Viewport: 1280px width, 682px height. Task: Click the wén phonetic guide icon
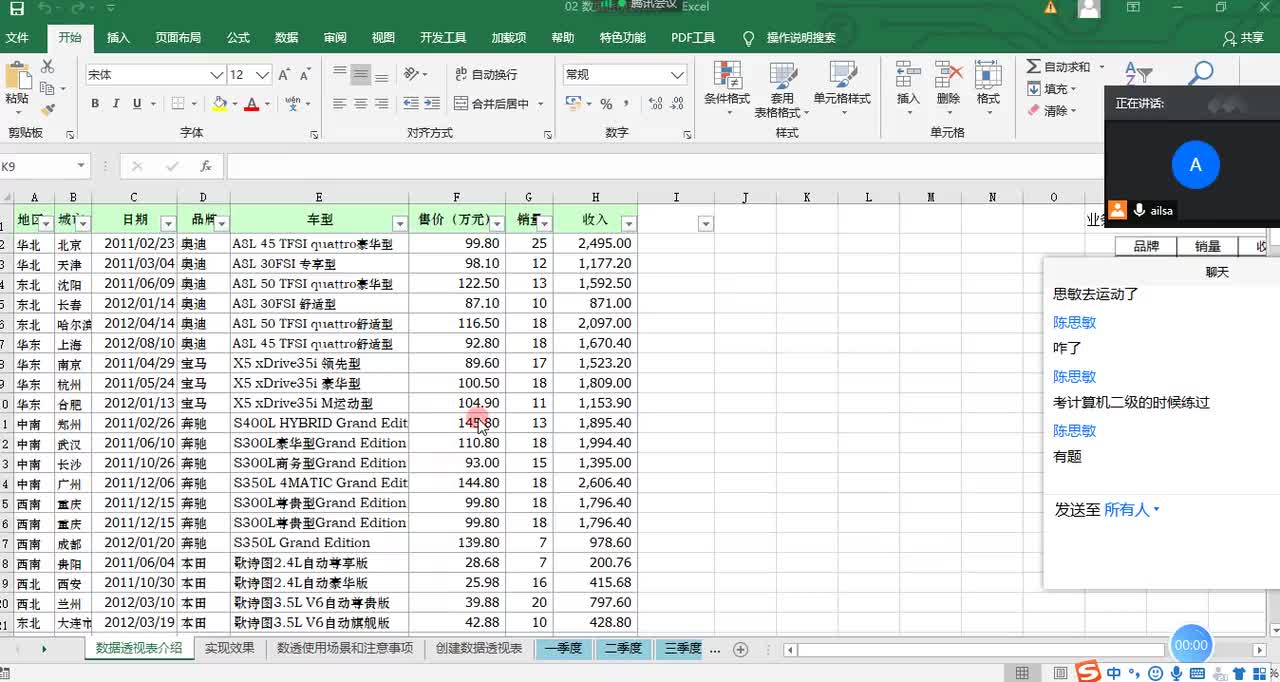[x=293, y=103]
